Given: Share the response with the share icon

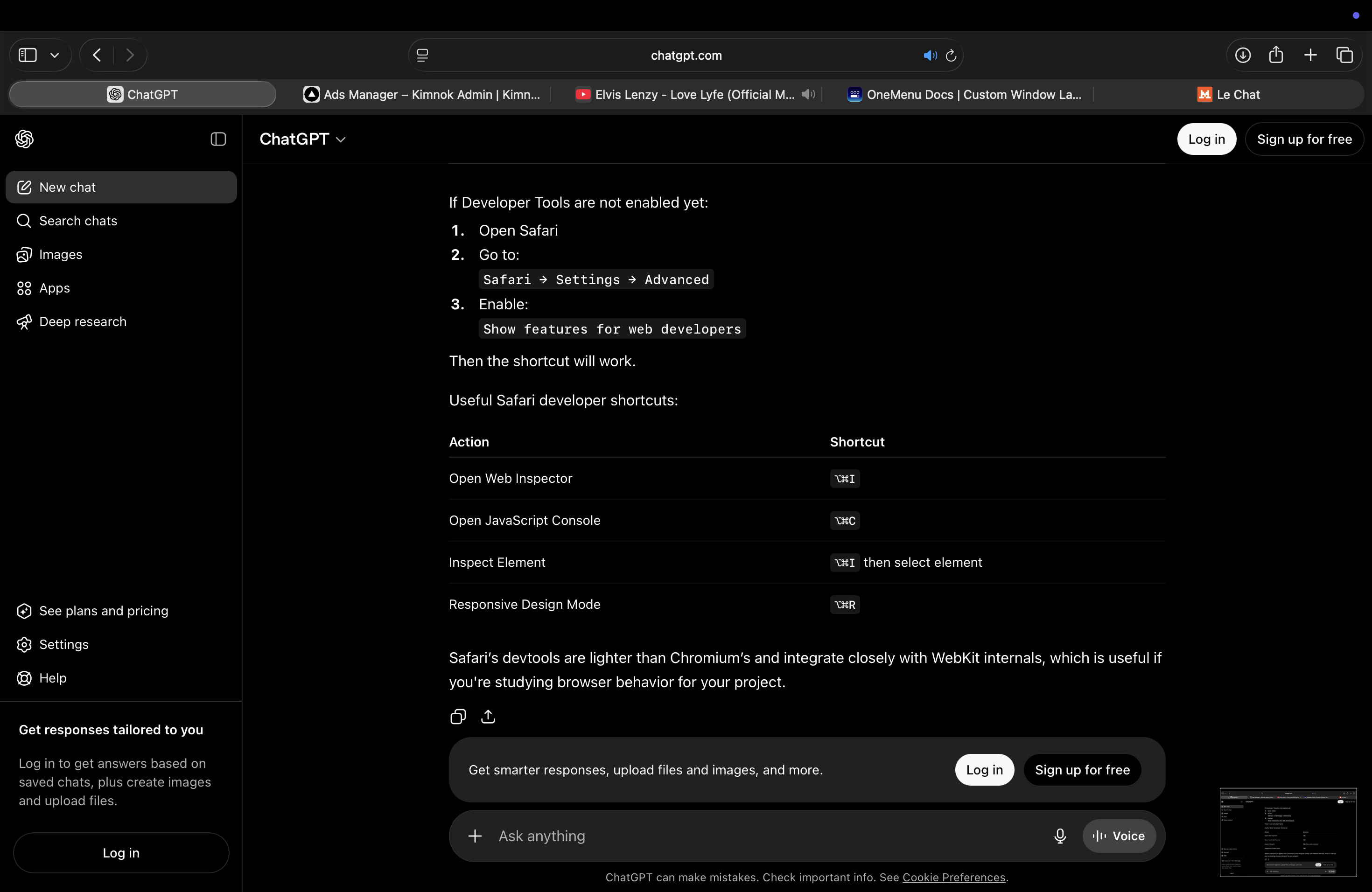Looking at the screenshot, I should pyautogui.click(x=488, y=716).
